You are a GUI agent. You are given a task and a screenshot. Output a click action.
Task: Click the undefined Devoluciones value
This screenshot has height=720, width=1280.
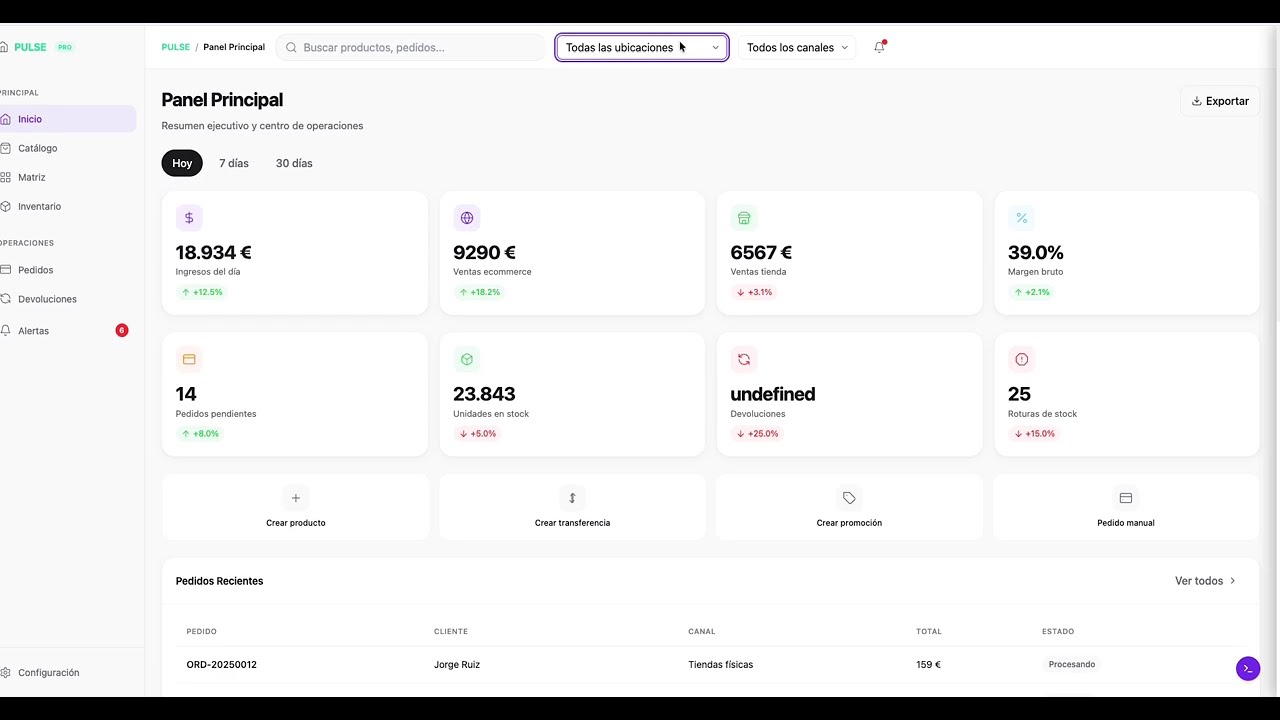coord(773,394)
